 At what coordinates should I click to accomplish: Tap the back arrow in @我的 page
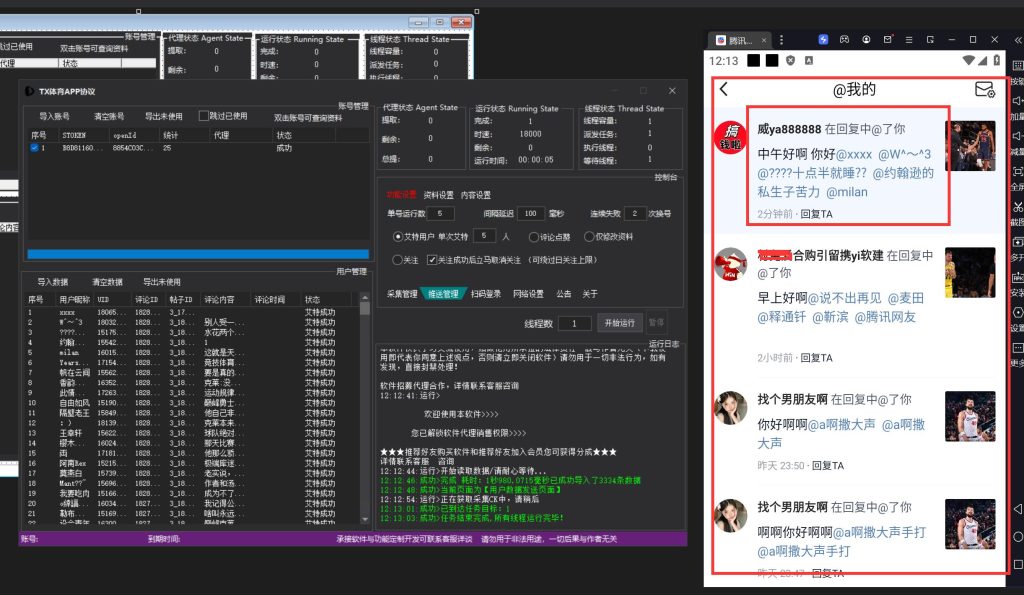pyautogui.click(x=724, y=90)
